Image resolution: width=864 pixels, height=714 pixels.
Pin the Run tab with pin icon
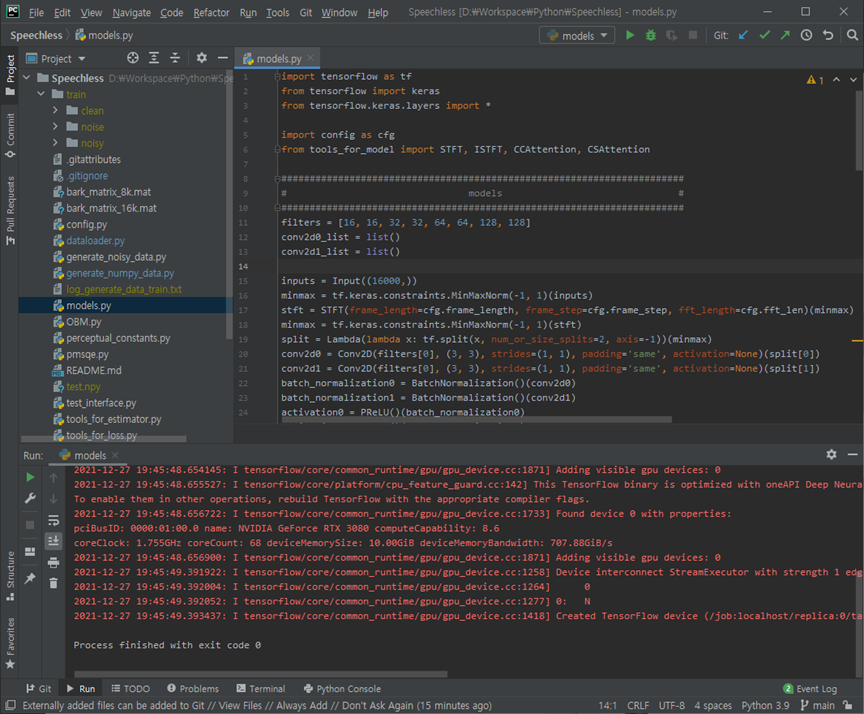point(30,578)
